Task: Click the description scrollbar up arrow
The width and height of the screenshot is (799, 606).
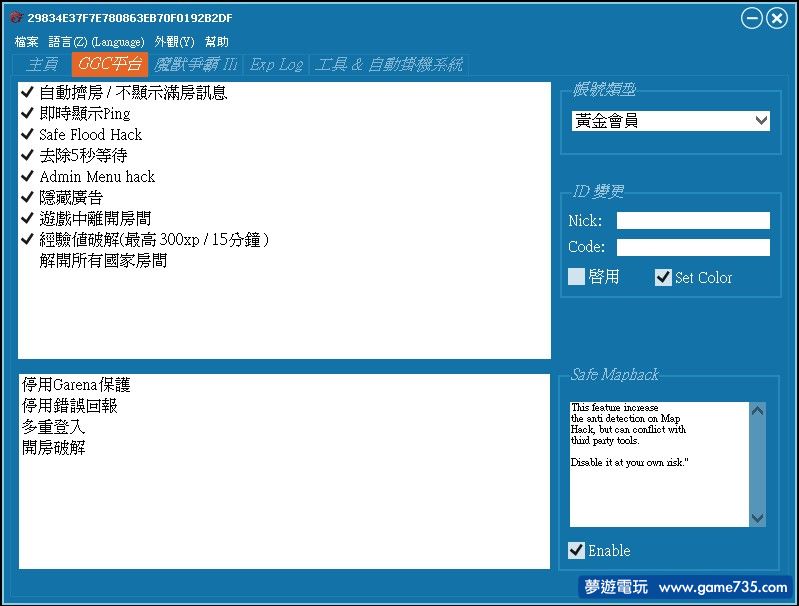Action: click(x=757, y=410)
